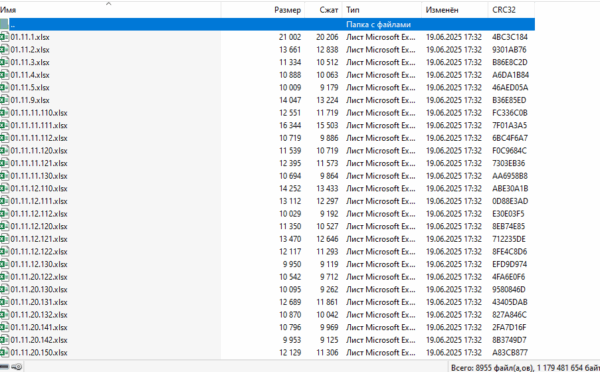Click CRC32 value 0D88E3AD
600x372 pixels.
tap(510, 201)
